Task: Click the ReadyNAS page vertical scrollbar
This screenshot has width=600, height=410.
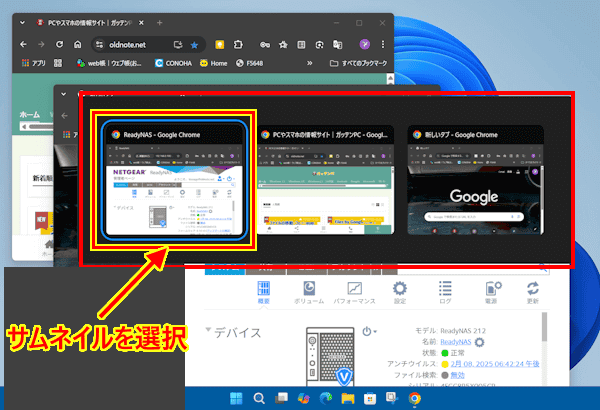Action: click(x=544, y=327)
